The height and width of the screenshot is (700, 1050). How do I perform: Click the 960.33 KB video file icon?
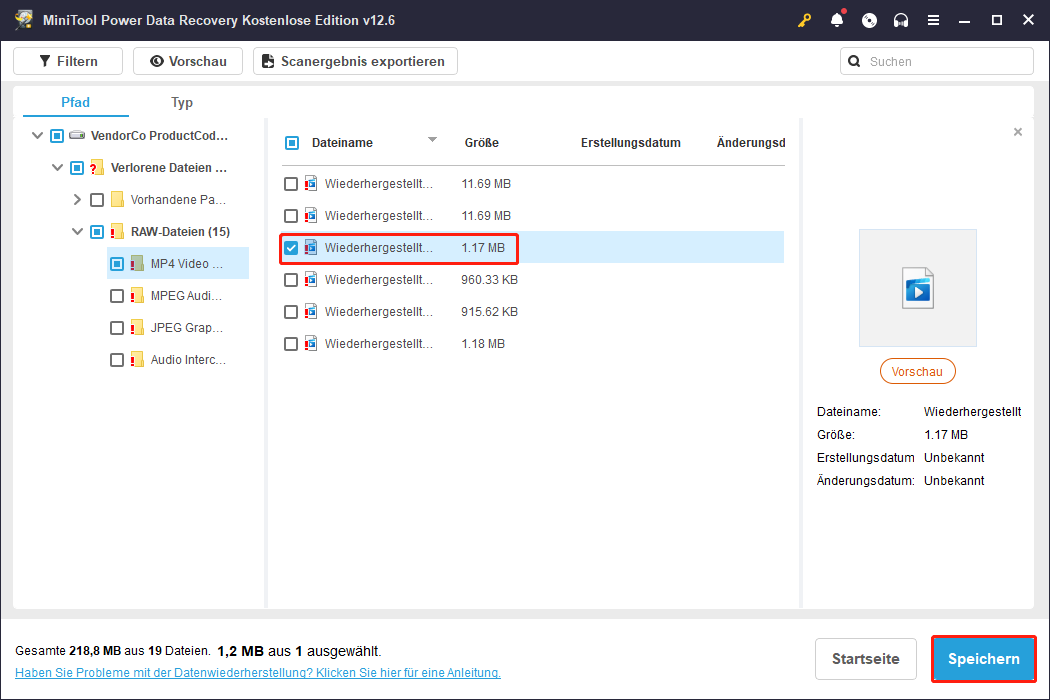click(311, 279)
